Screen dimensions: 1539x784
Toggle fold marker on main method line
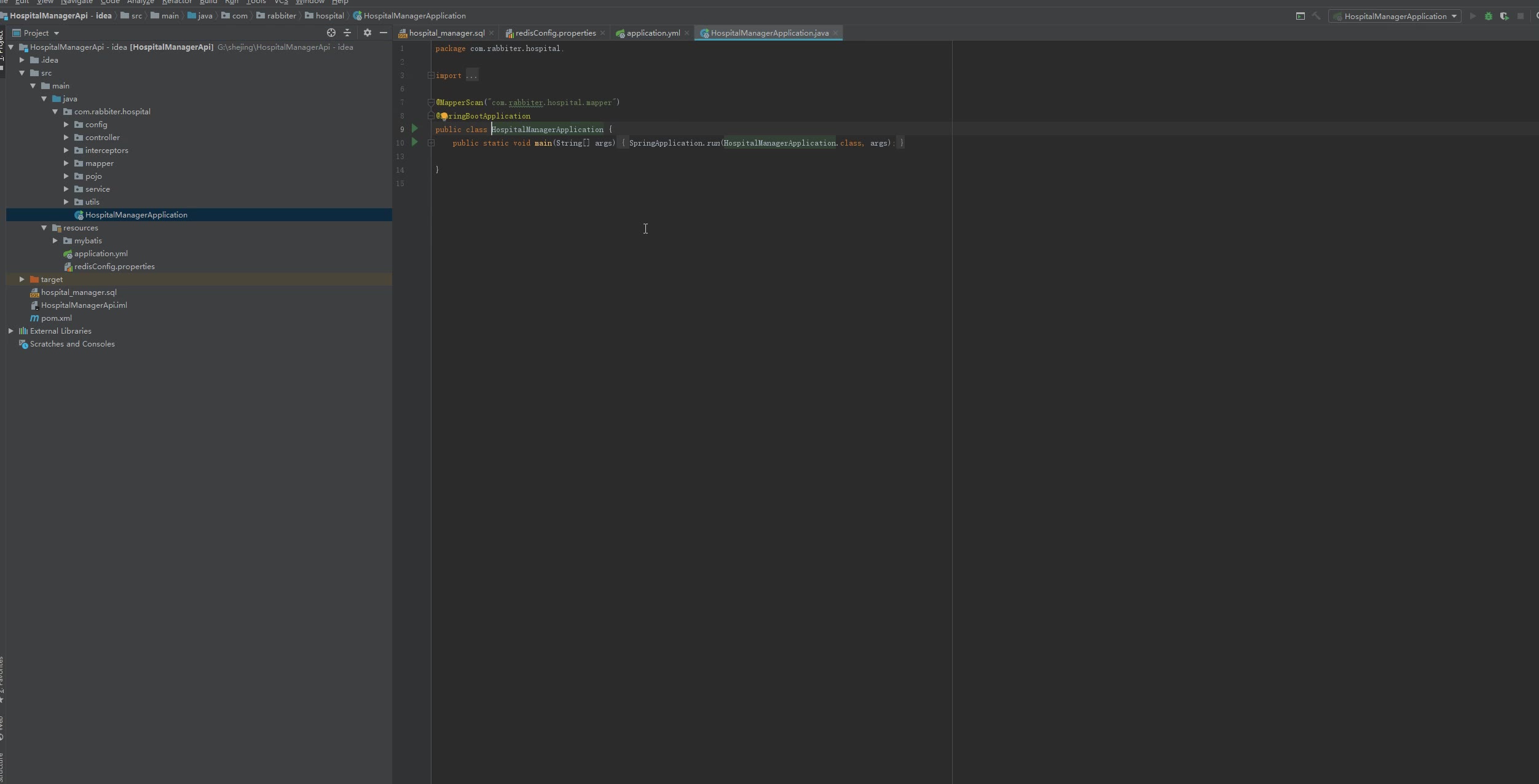click(431, 143)
